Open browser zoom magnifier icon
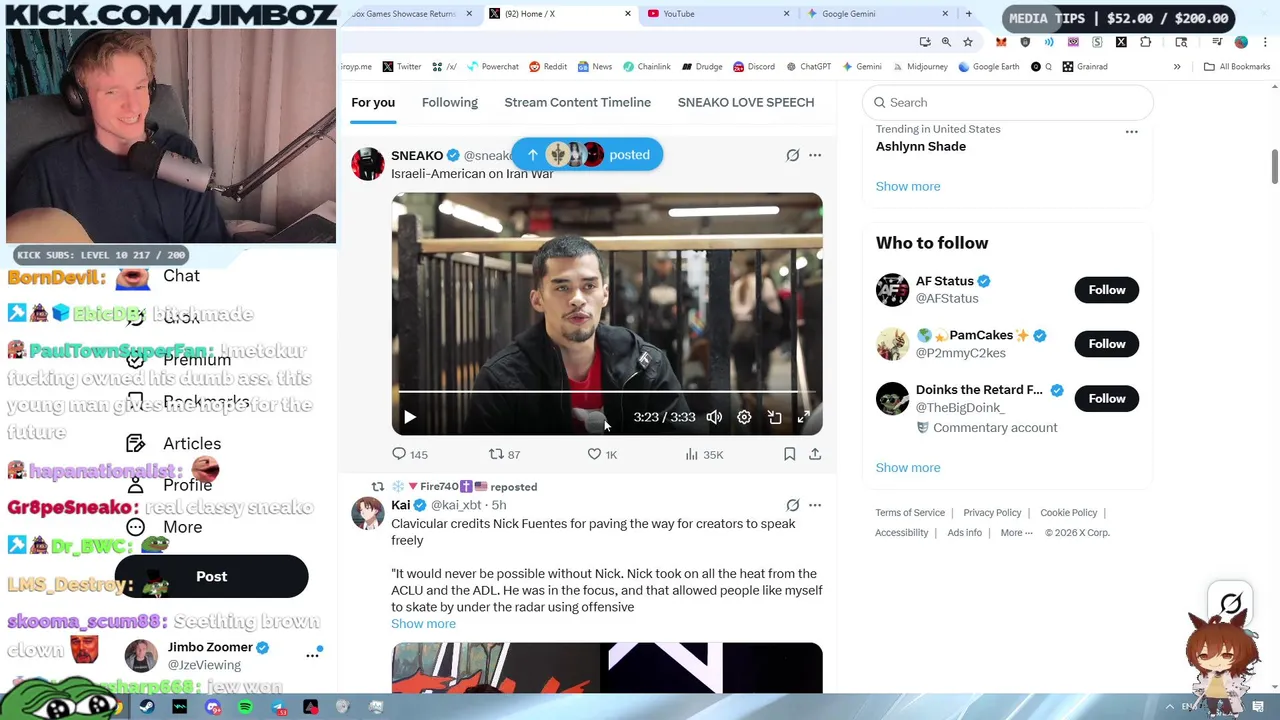This screenshot has height=720, width=1280. pyautogui.click(x=946, y=42)
